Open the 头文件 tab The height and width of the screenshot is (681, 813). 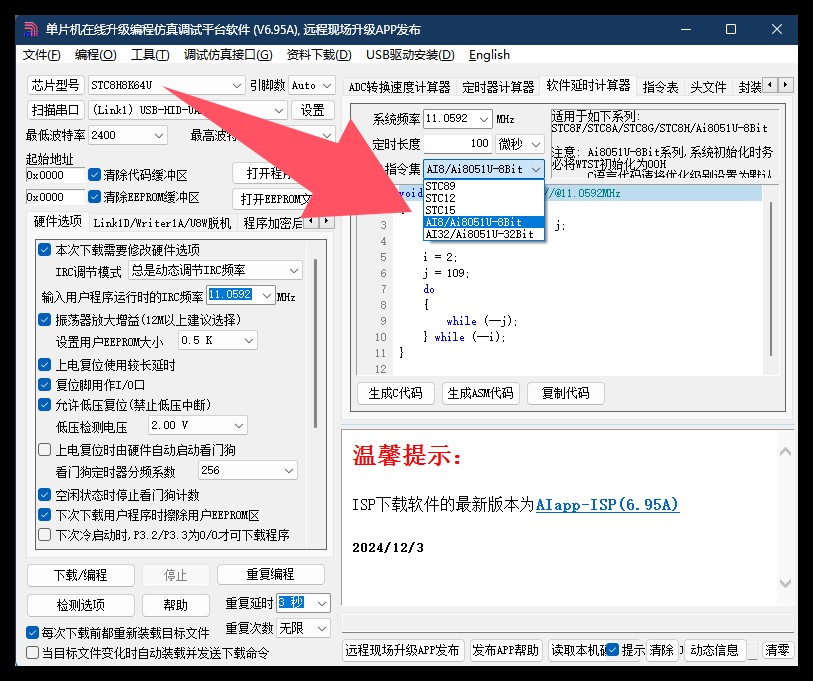pyautogui.click(x=708, y=87)
